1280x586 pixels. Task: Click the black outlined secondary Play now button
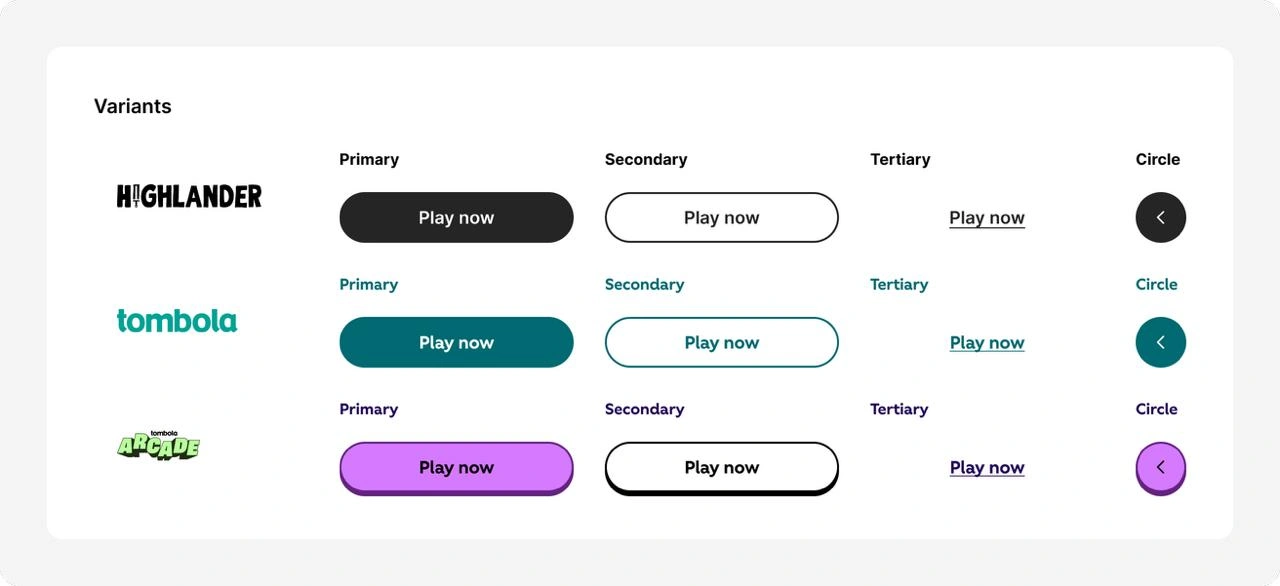721,217
